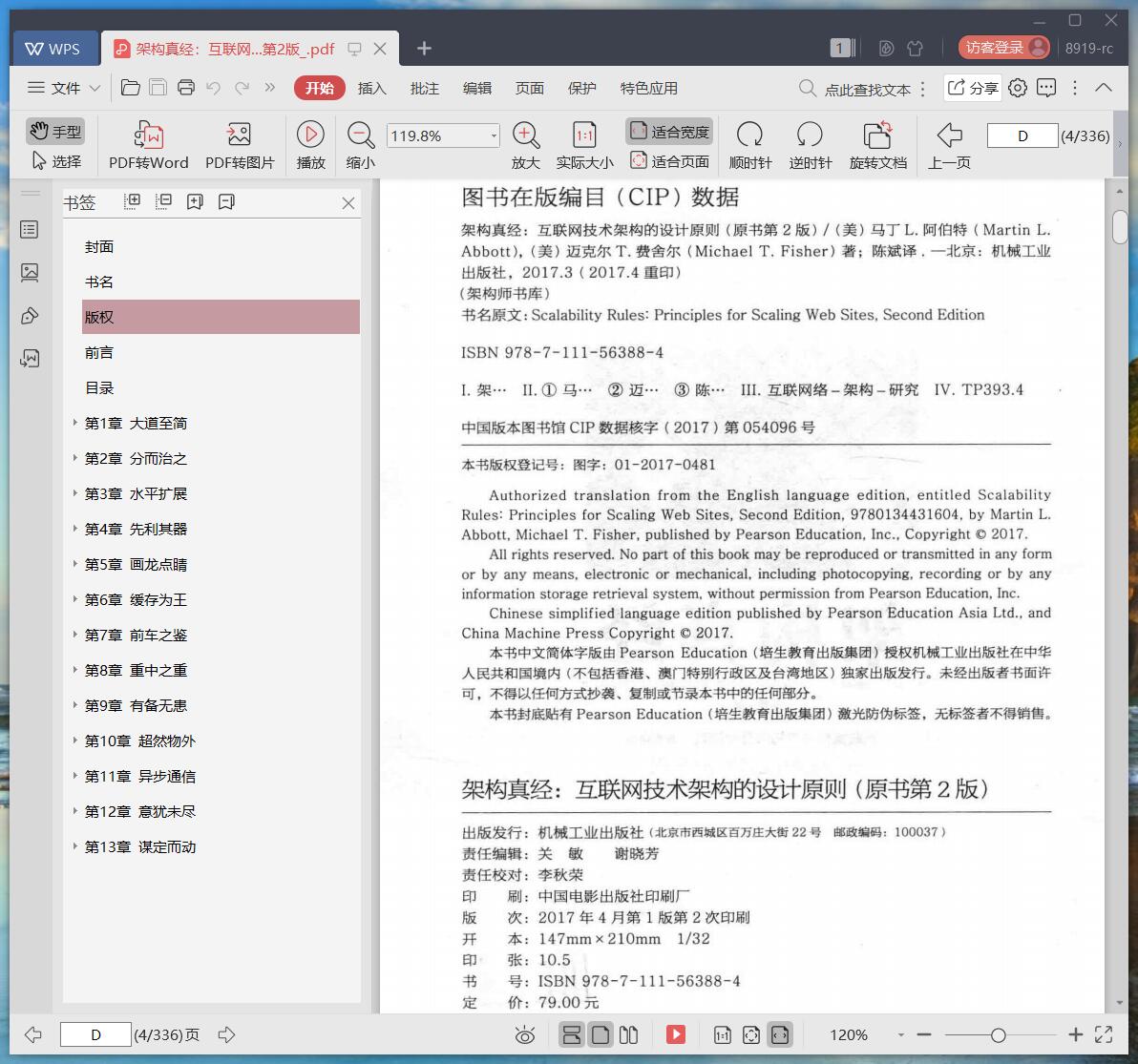Enter fullscreen mode icon
Screen dimensions: 1138x1064
click(1104, 1035)
